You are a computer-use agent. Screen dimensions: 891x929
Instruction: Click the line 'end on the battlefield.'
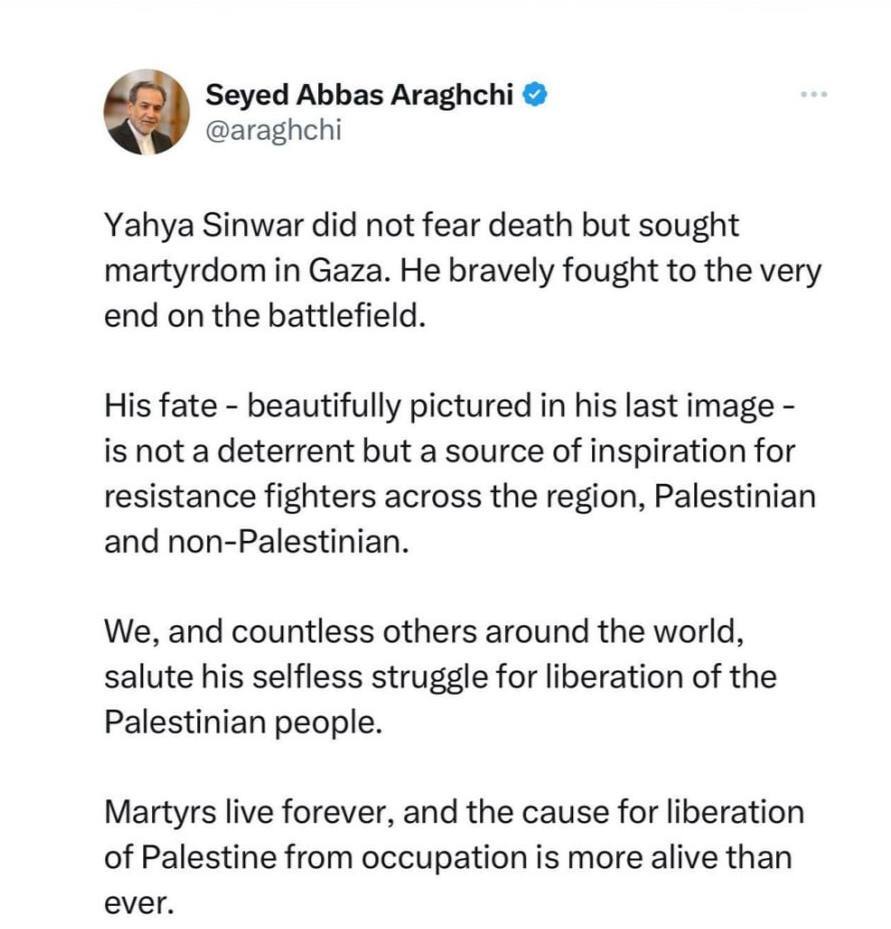click(x=265, y=316)
